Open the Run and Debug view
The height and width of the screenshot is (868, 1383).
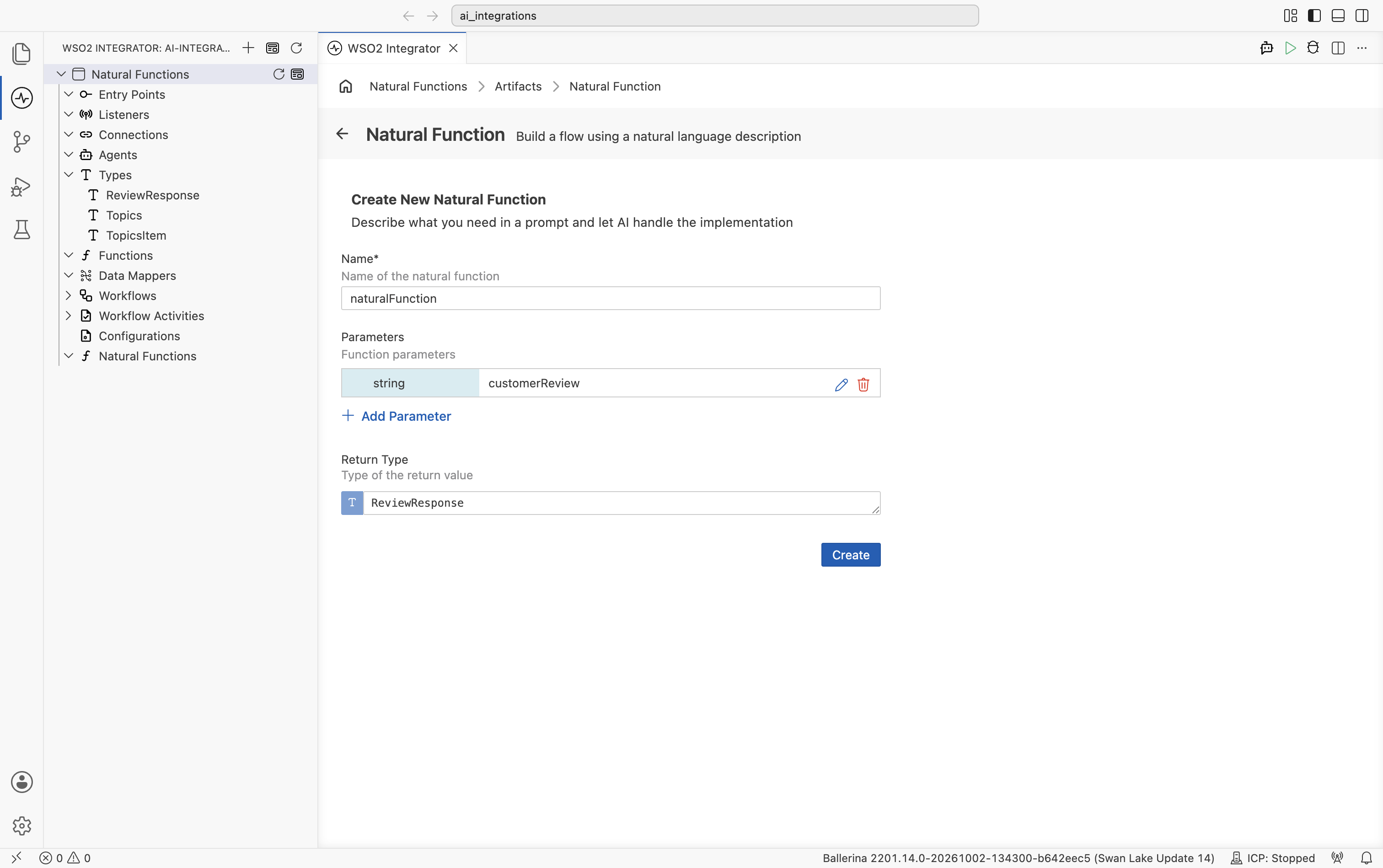click(x=22, y=187)
